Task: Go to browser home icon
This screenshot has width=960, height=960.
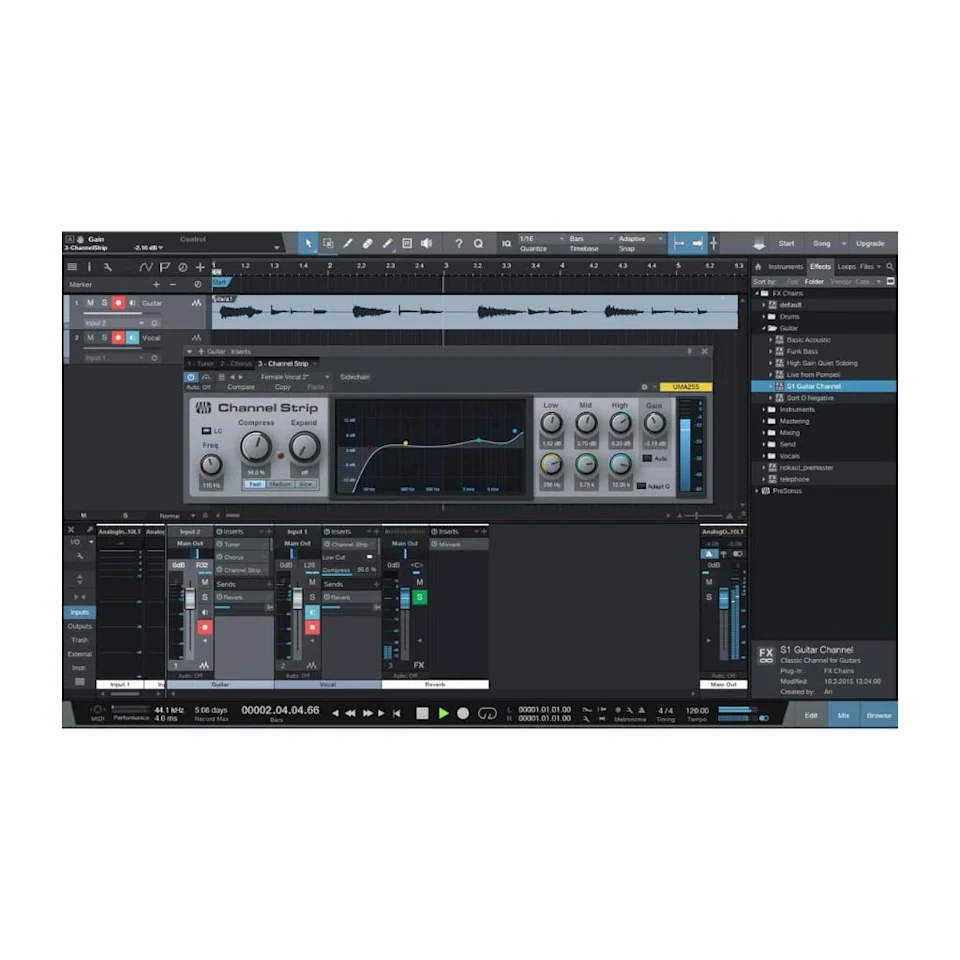Action: pyautogui.click(x=758, y=266)
